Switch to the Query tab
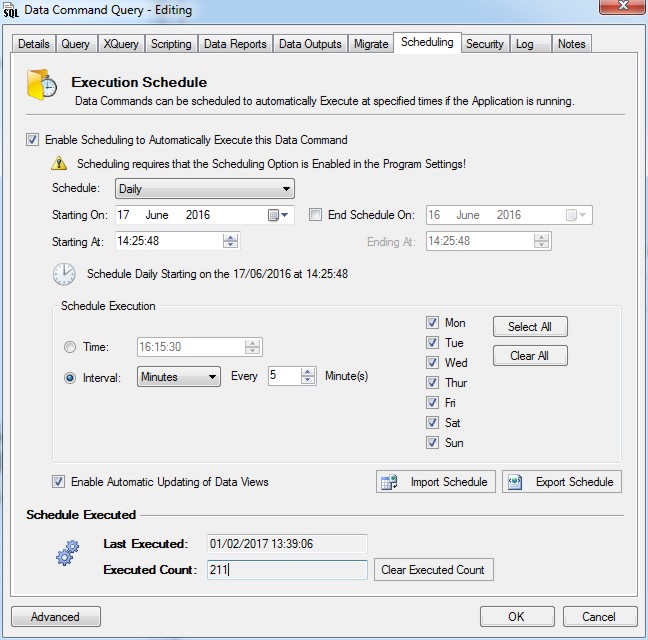Viewport: 648px width, 640px height. 76,44
